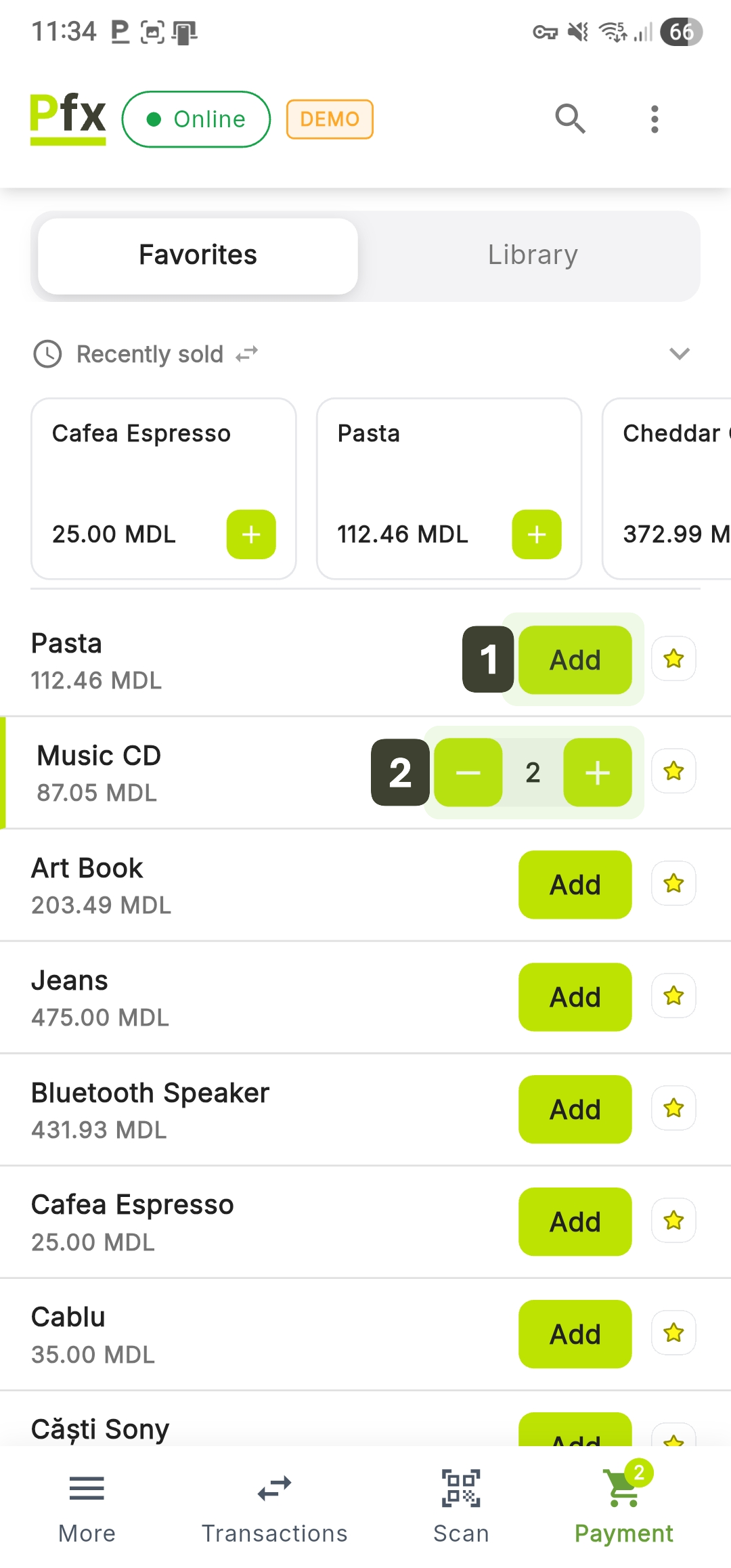Tap the Online status pill

(x=196, y=119)
